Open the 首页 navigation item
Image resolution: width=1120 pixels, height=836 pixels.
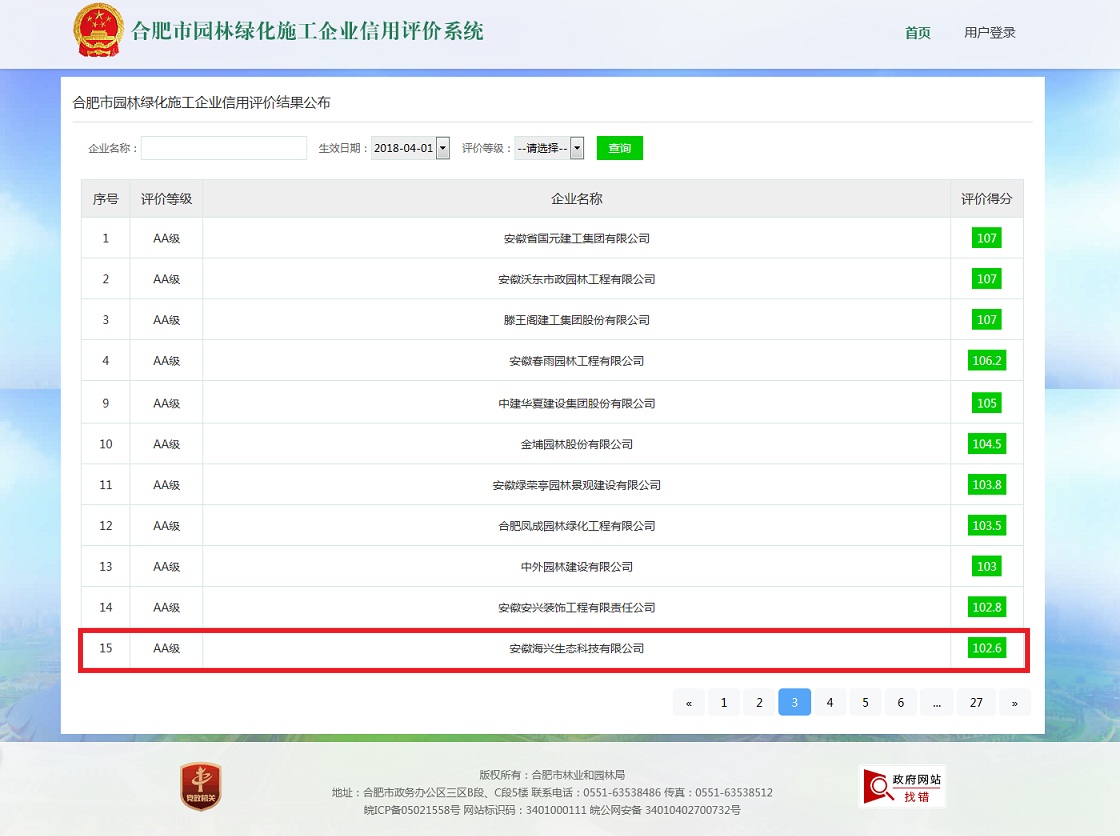[917, 33]
